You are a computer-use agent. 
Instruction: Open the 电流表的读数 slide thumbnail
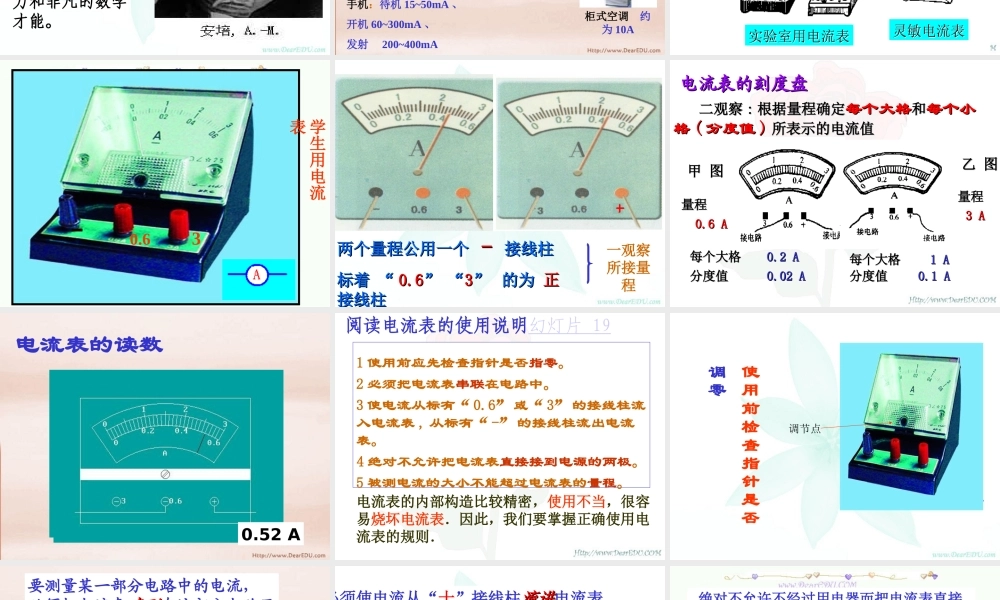pyautogui.click(x=165, y=436)
